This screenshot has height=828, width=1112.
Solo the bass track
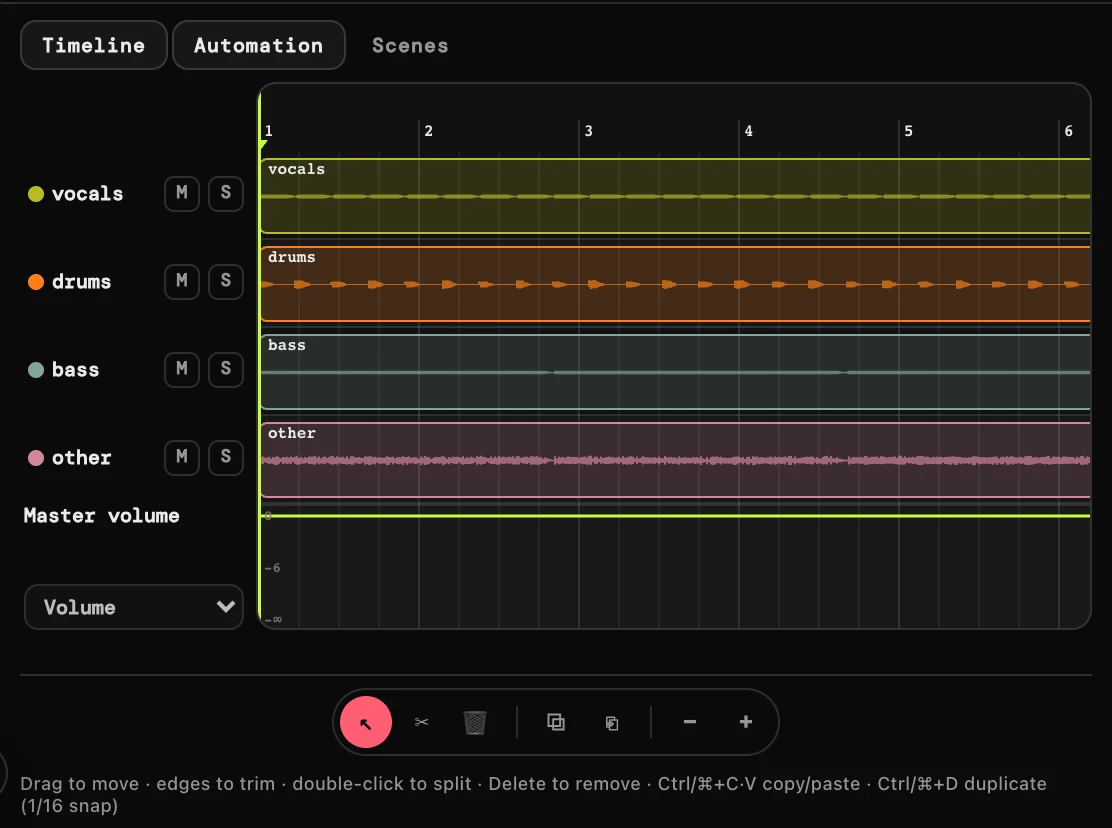226,369
